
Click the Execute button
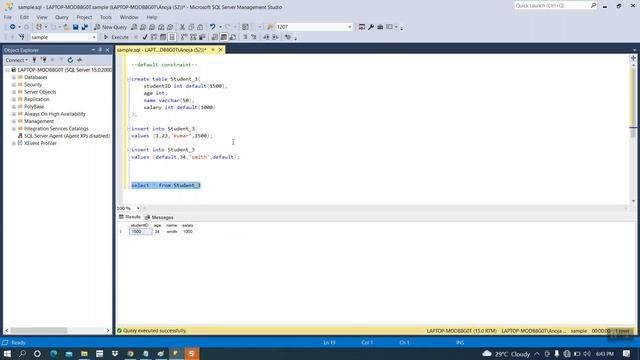(x=116, y=37)
